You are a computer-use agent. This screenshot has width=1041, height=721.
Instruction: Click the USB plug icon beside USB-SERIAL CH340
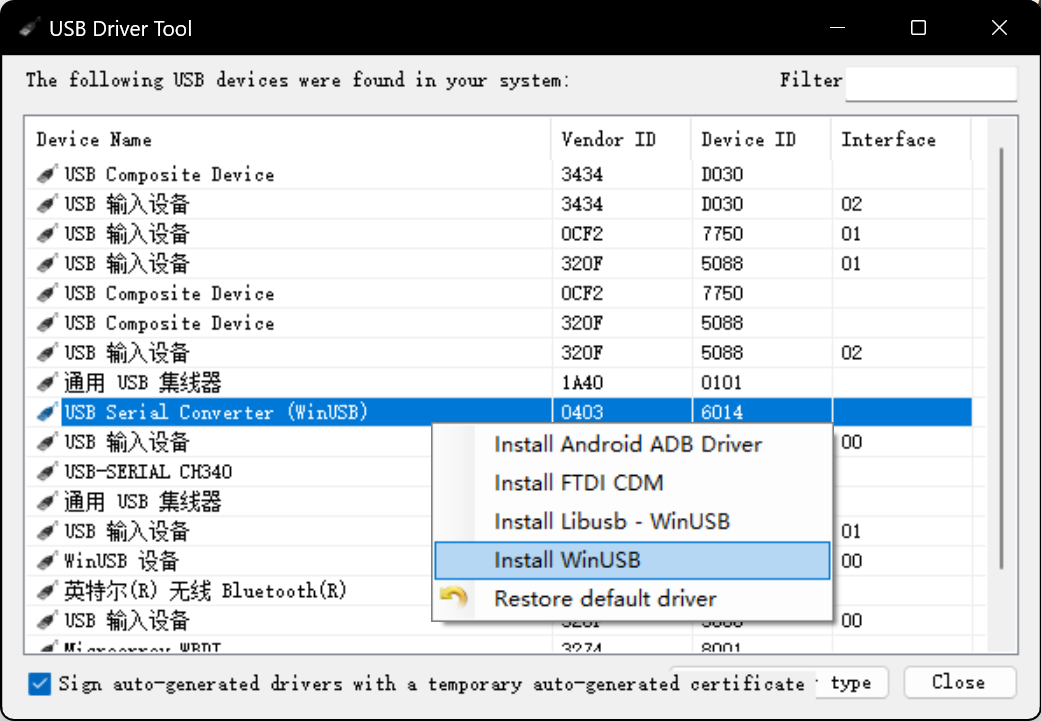(x=46, y=472)
